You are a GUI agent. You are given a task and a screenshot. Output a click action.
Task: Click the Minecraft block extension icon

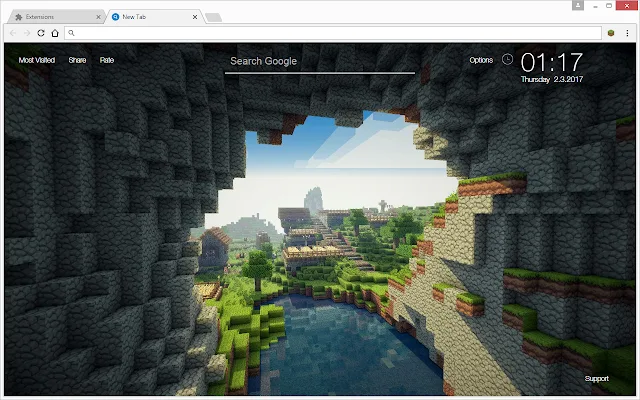coord(611,33)
